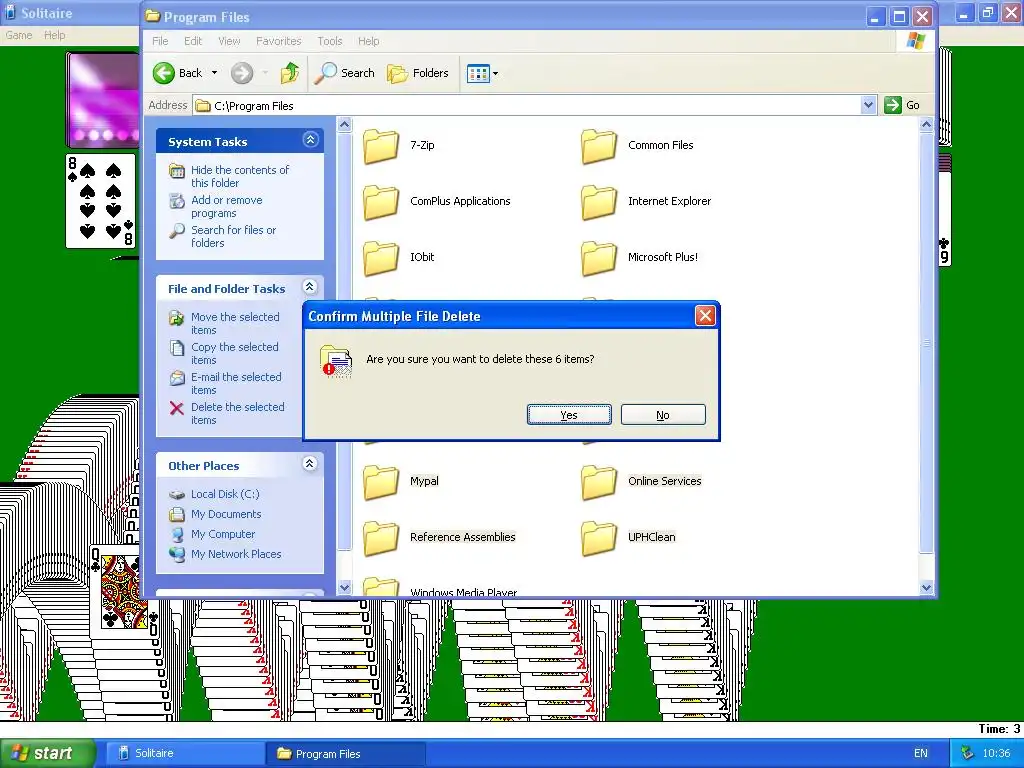Screen dimensions: 1024x768
Task: Click Program Files taskbar button
Action: (346, 754)
